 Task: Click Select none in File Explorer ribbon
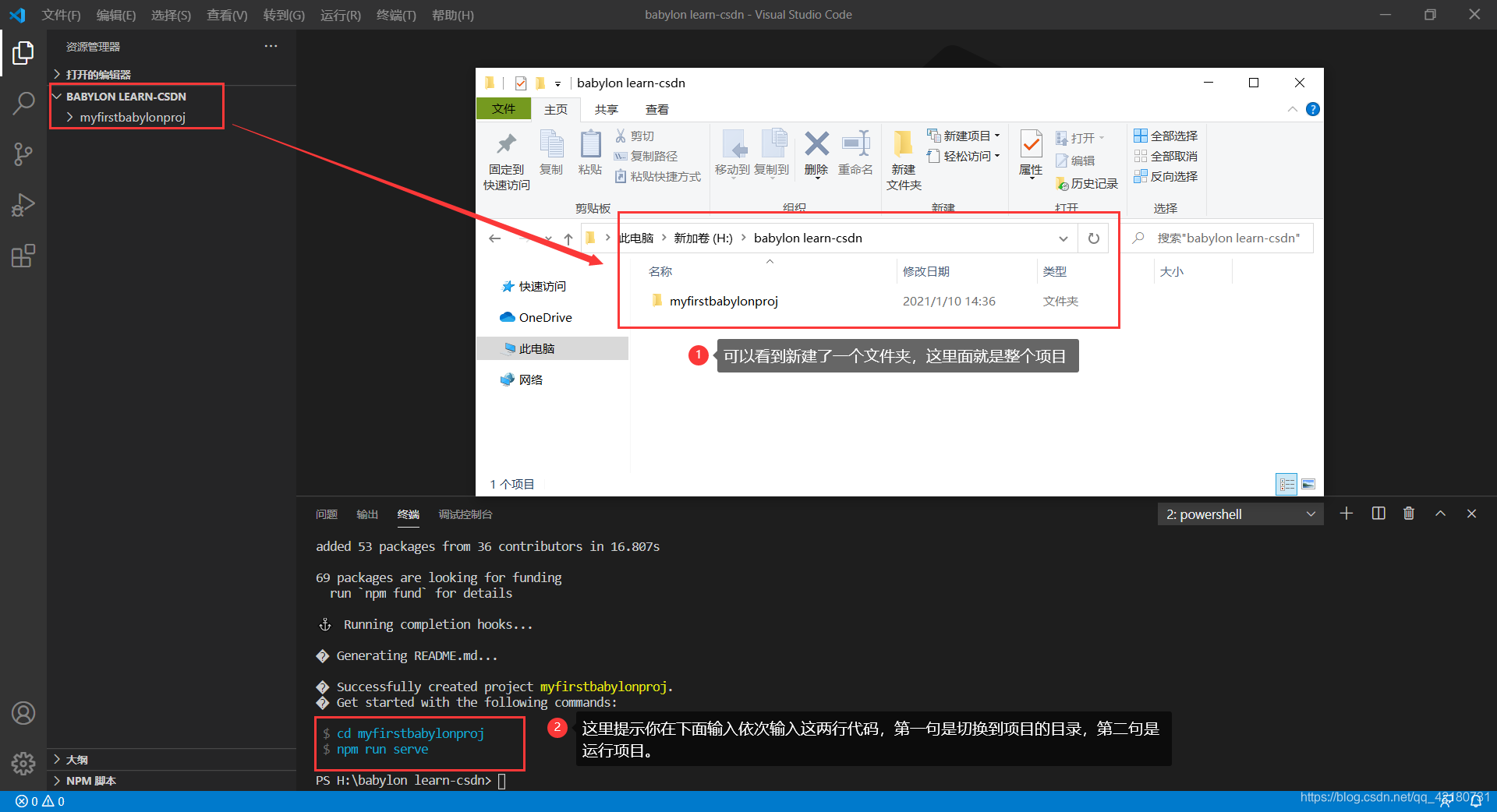[1166, 156]
